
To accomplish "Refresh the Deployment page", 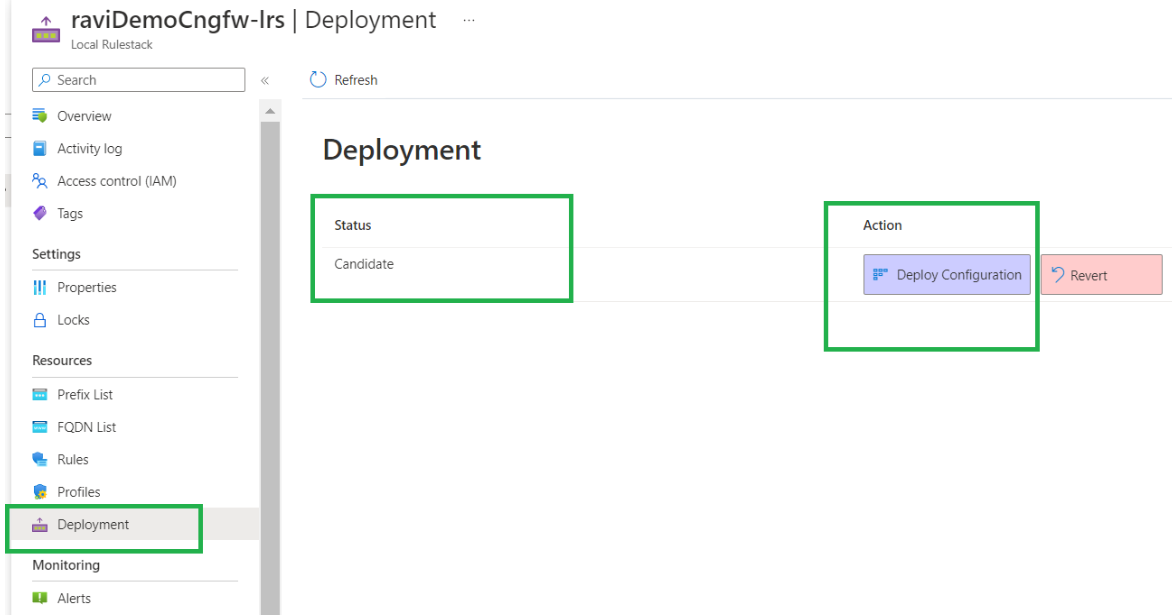I will [344, 80].
